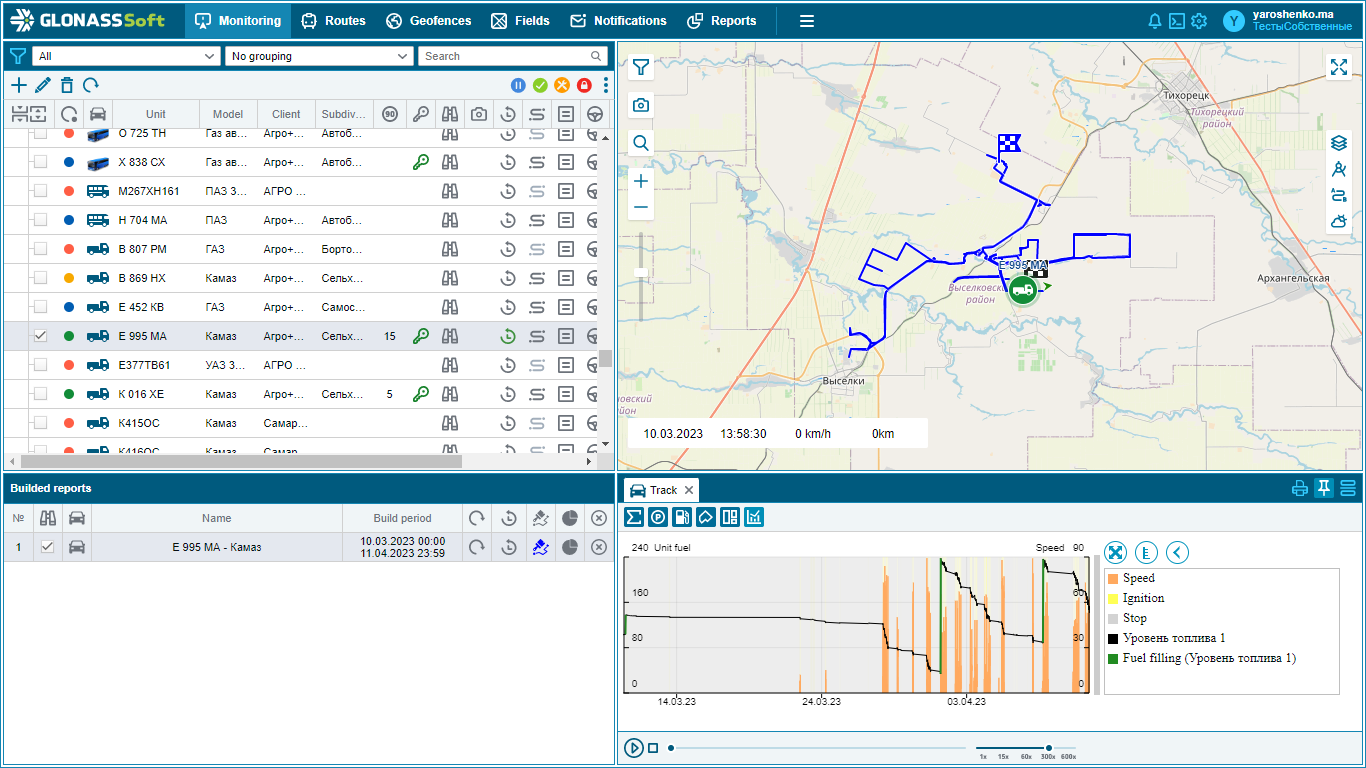Check the box for E 995 MA
This screenshot has height=768, width=1366.
point(40,336)
